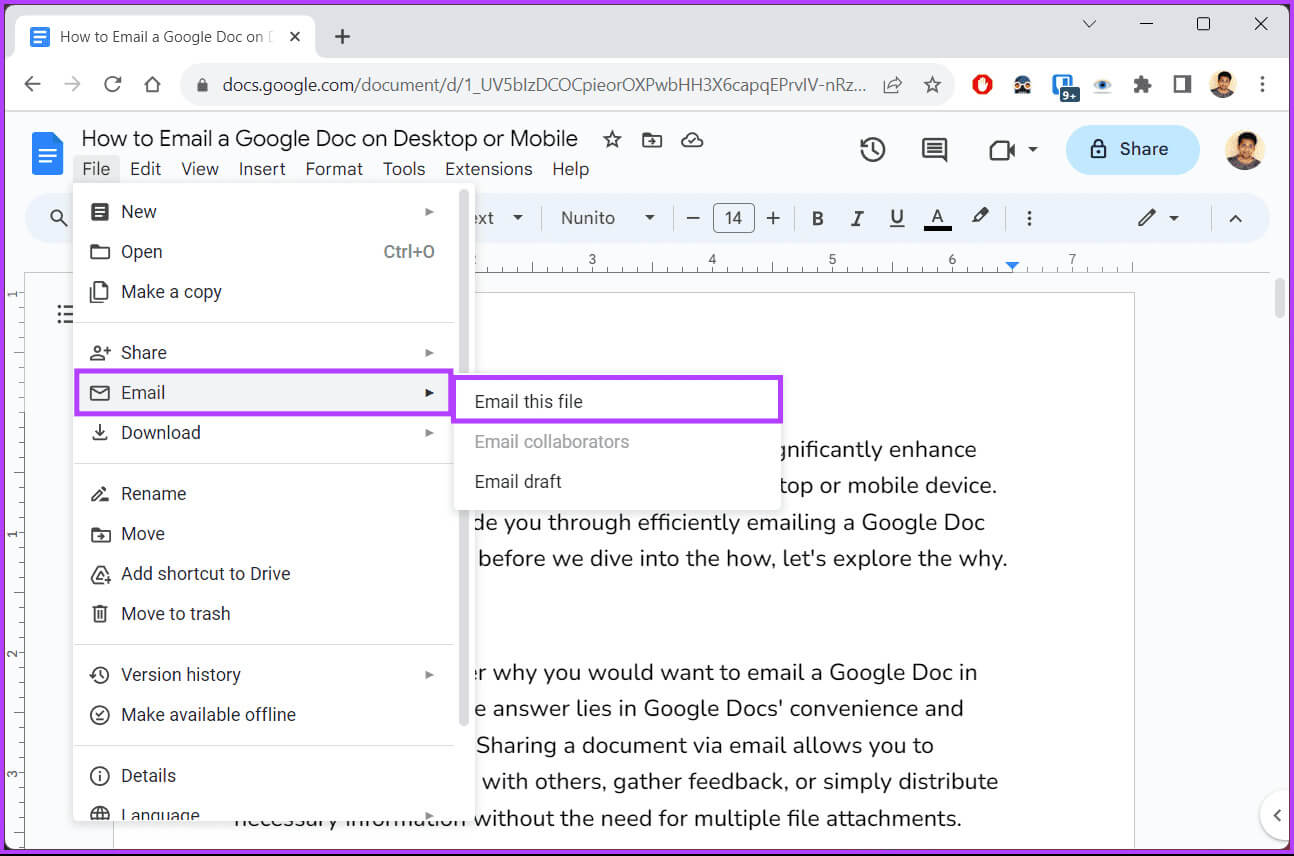
Task: Select Email draft in submenu
Action: click(x=518, y=482)
